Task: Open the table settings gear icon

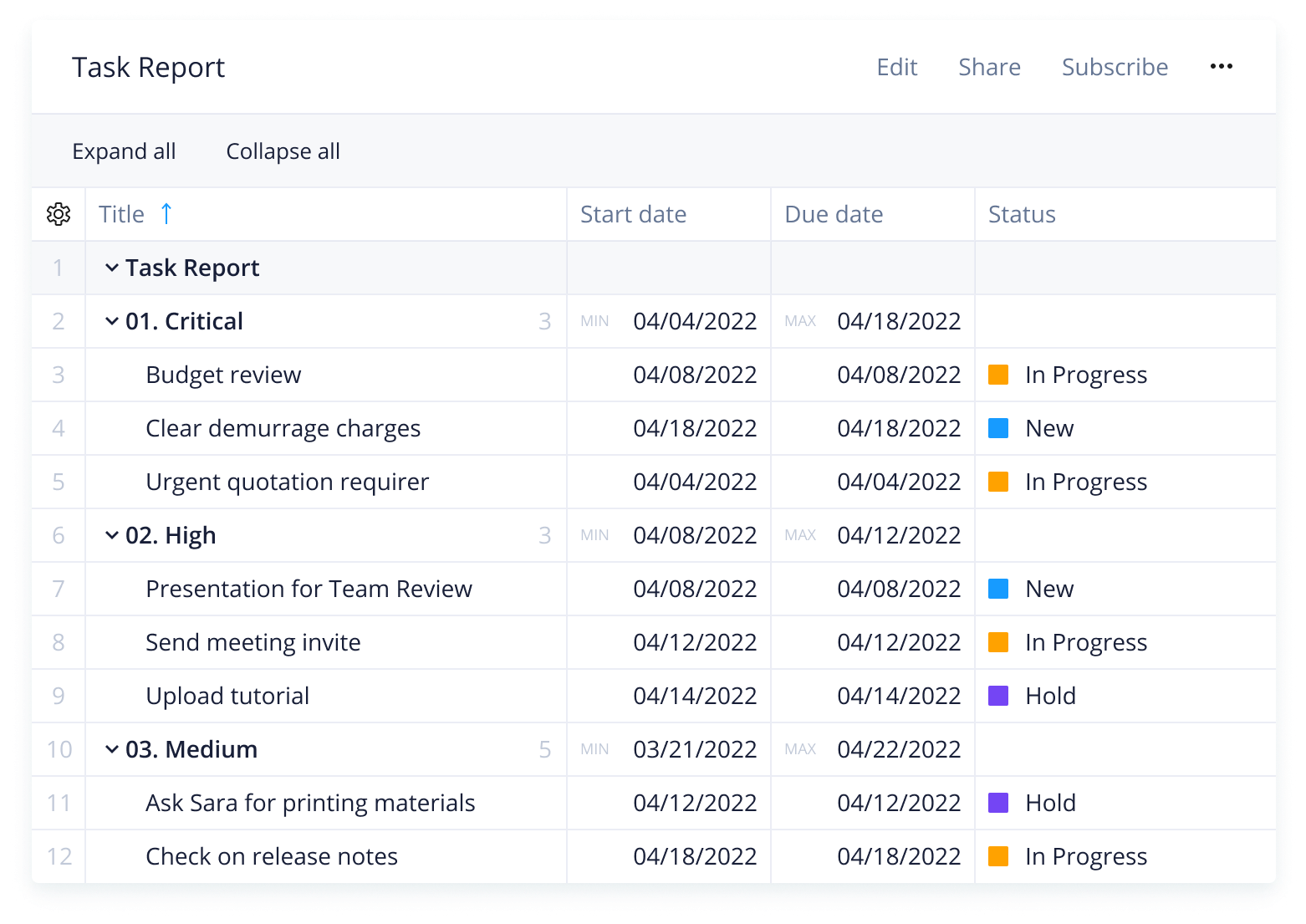Action: click(59, 214)
